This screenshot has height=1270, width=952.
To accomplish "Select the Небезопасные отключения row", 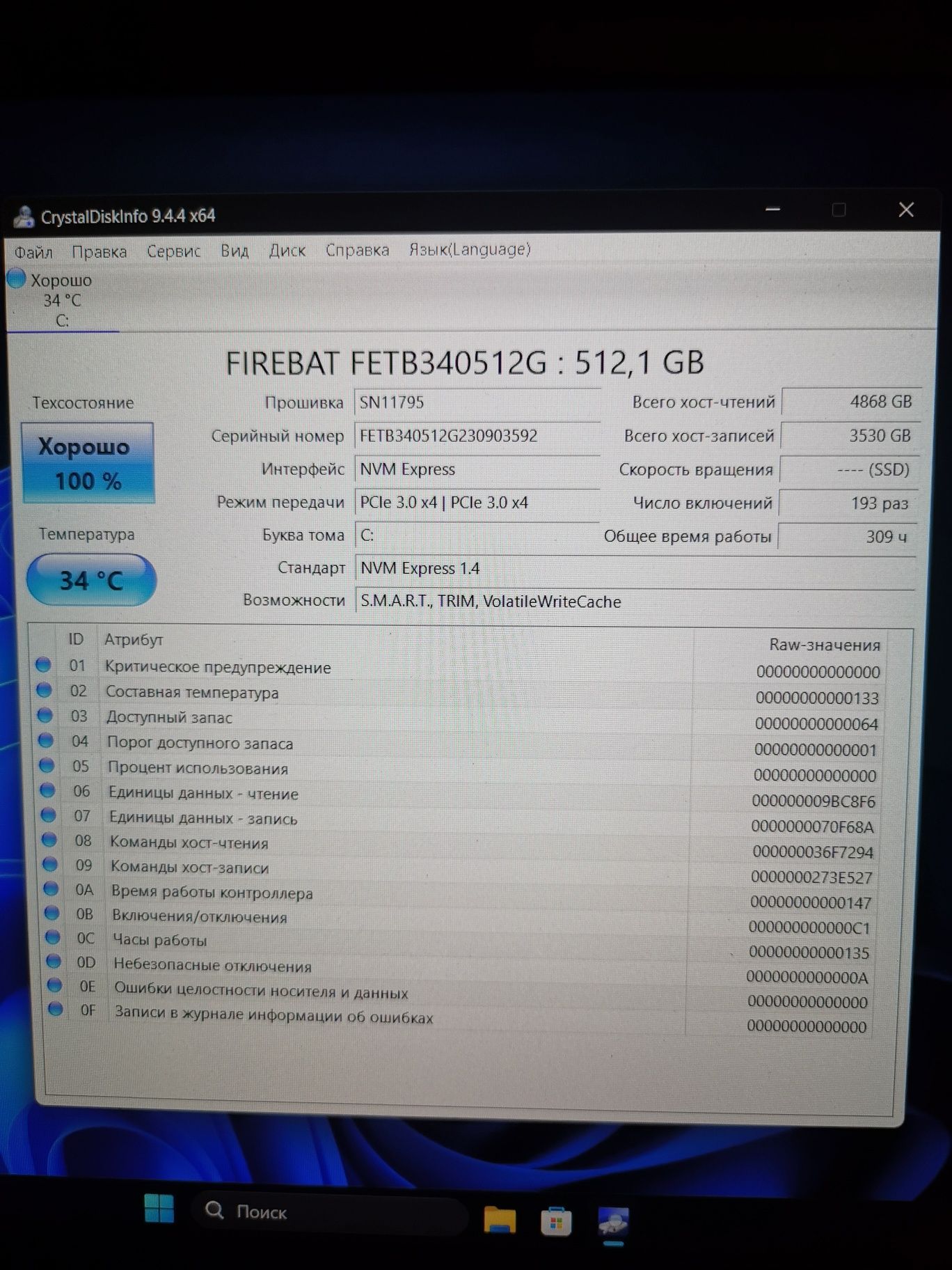I will point(459,969).
